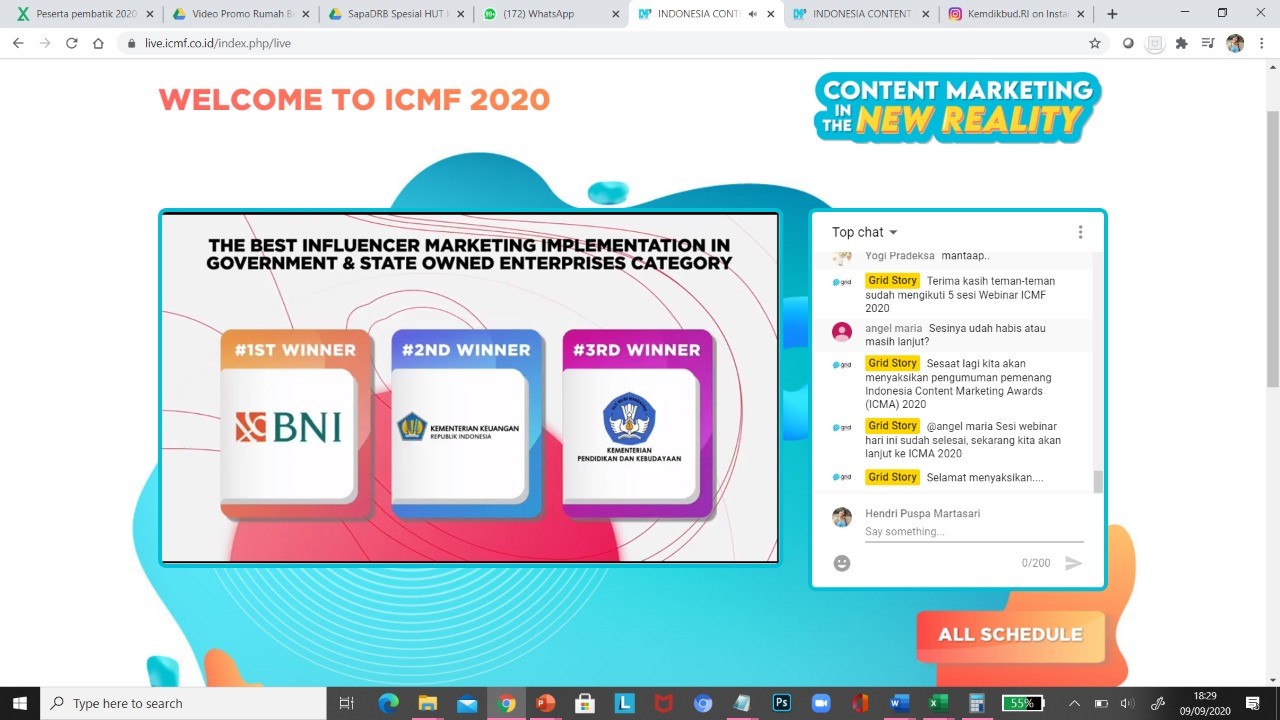
Task: Open Microsoft Edge from the taskbar
Action: (x=388, y=703)
